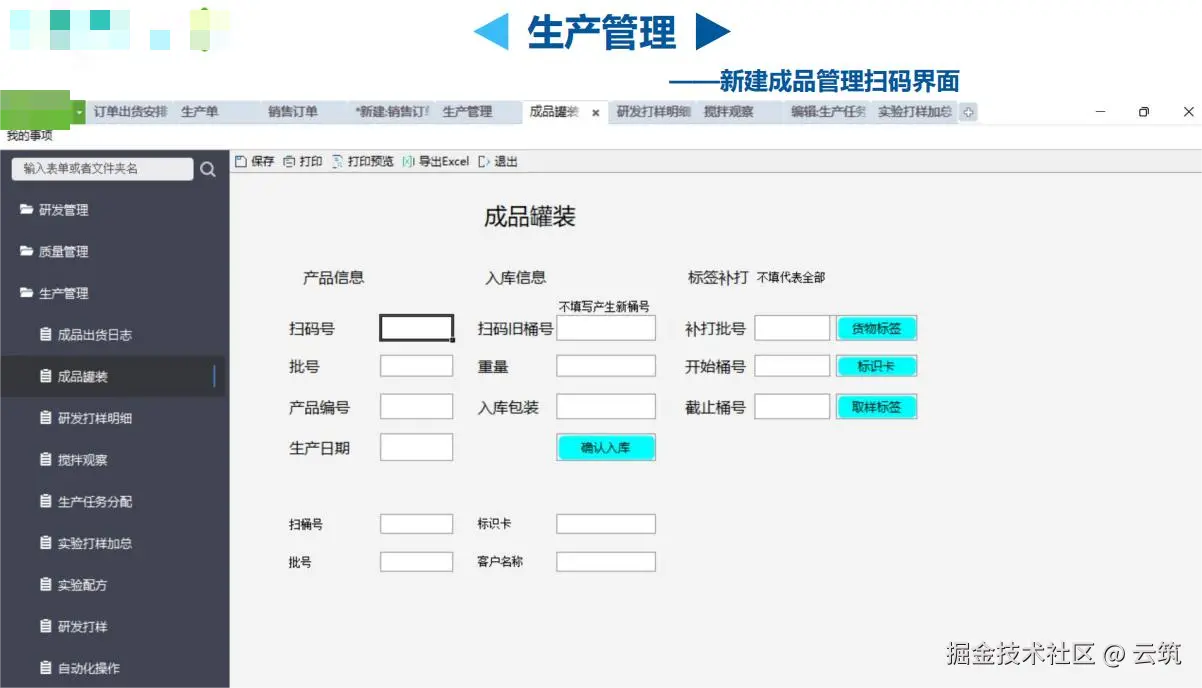Click the 自动化操作 icon in the sidebar
The image size is (1202, 688).
coord(45,666)
